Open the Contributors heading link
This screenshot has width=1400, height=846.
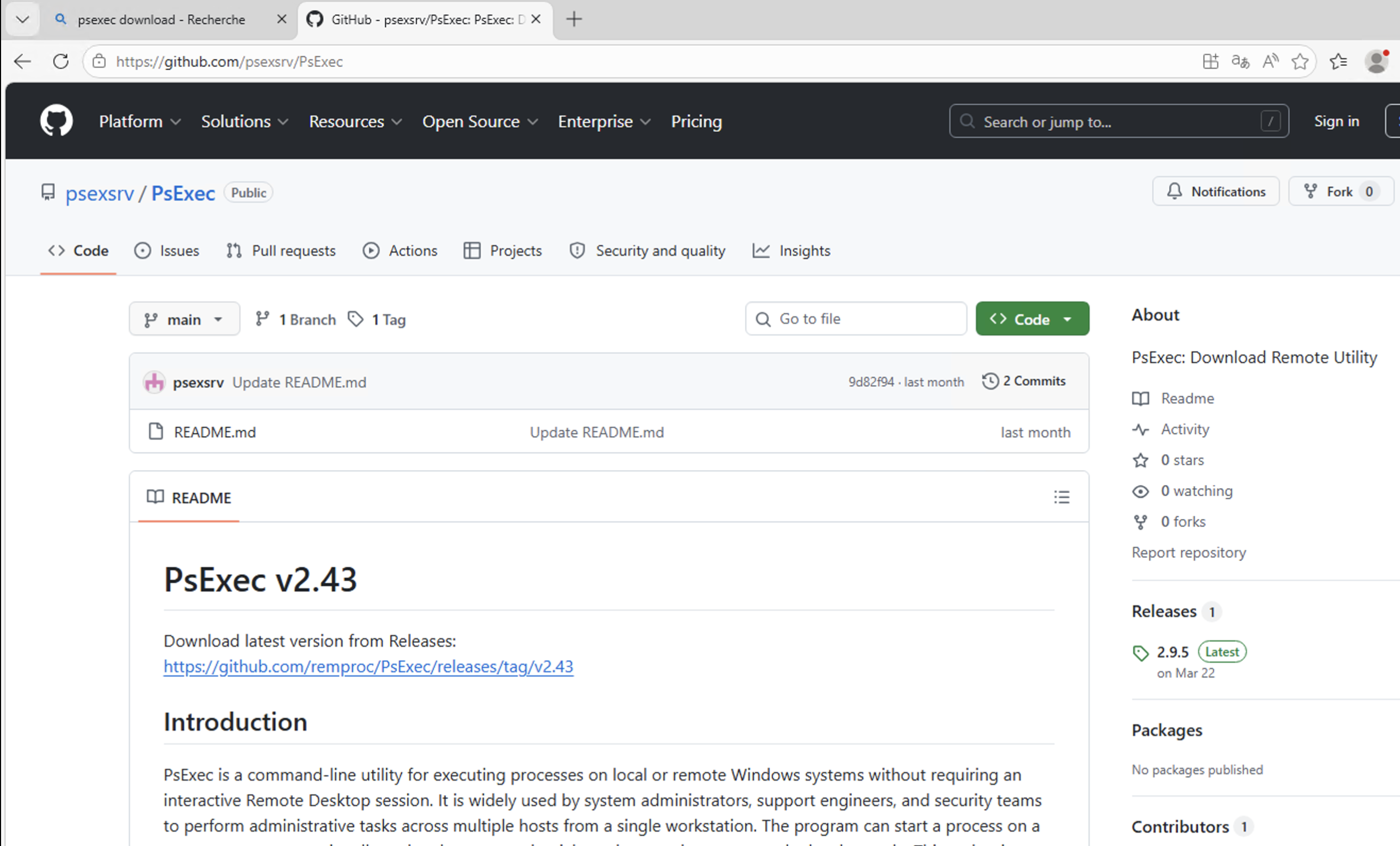[x=1192, y=827]
